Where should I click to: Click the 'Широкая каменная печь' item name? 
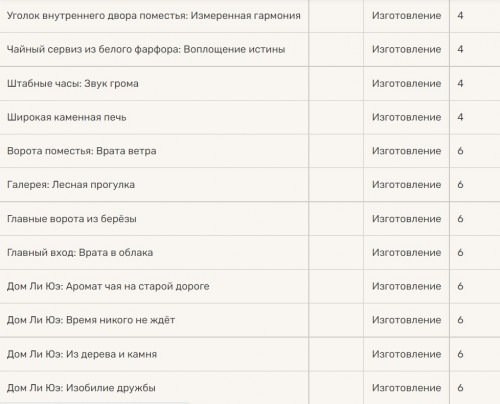point(67,117)
